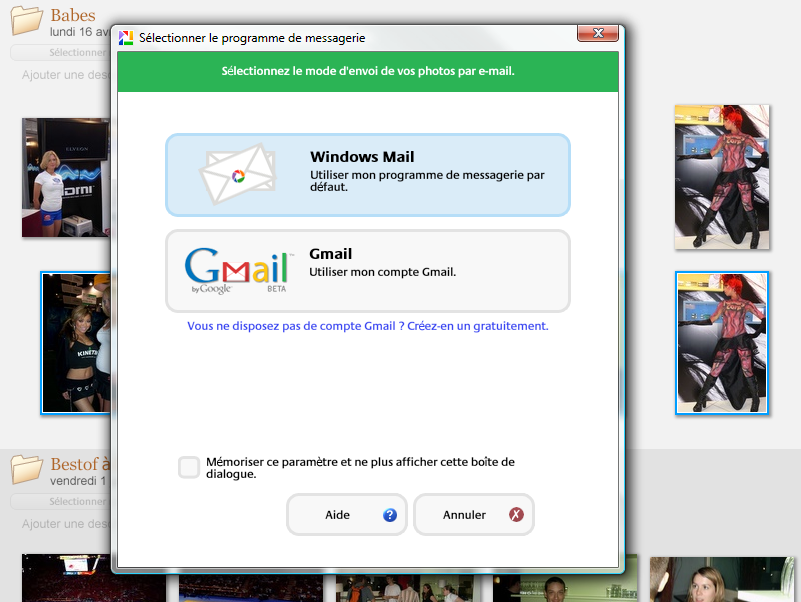Choose the Windows Mail option
Viewport: 801px width, 602px height.
368,175
